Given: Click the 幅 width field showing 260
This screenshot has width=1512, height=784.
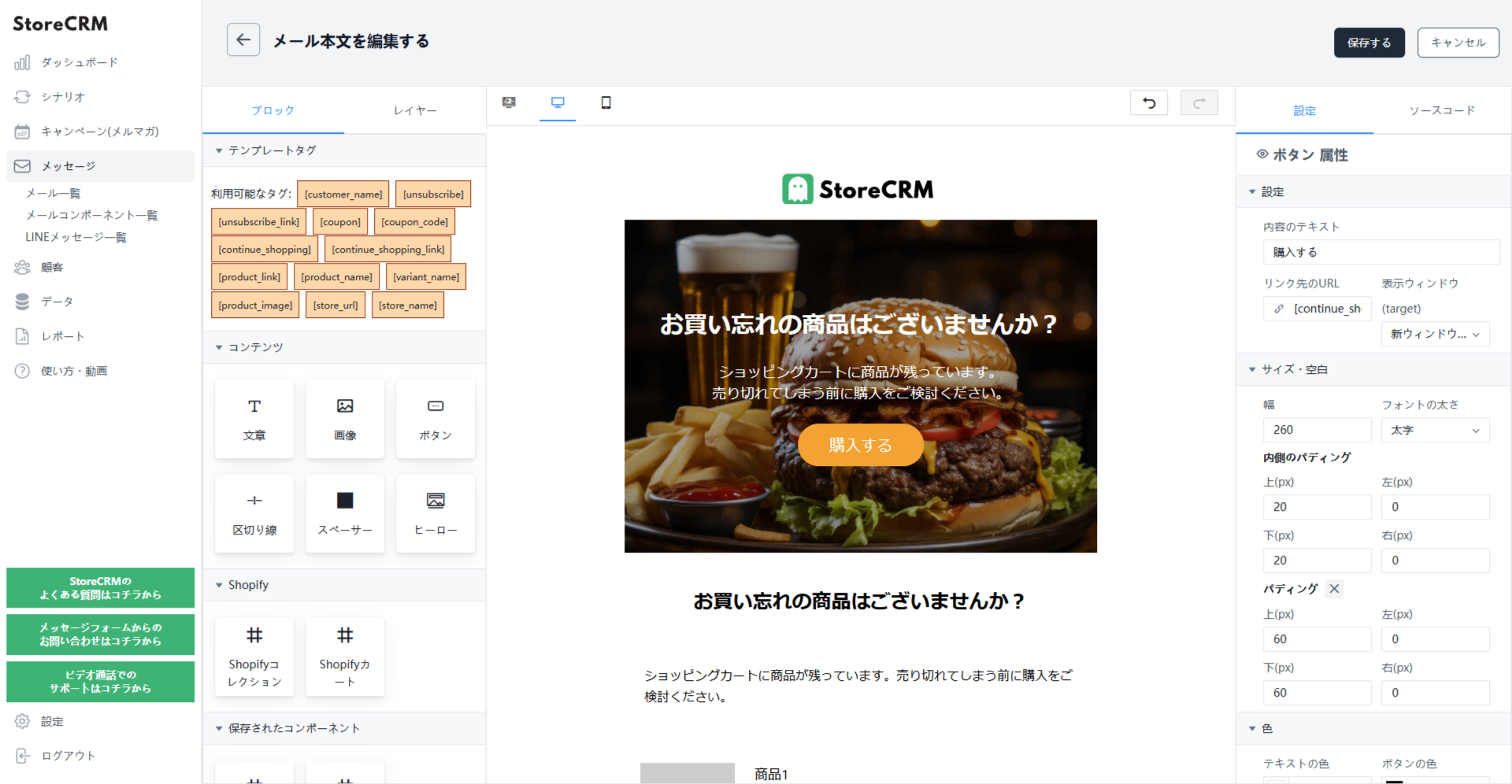Looking at the screenshot, I should coord(1317,430).
